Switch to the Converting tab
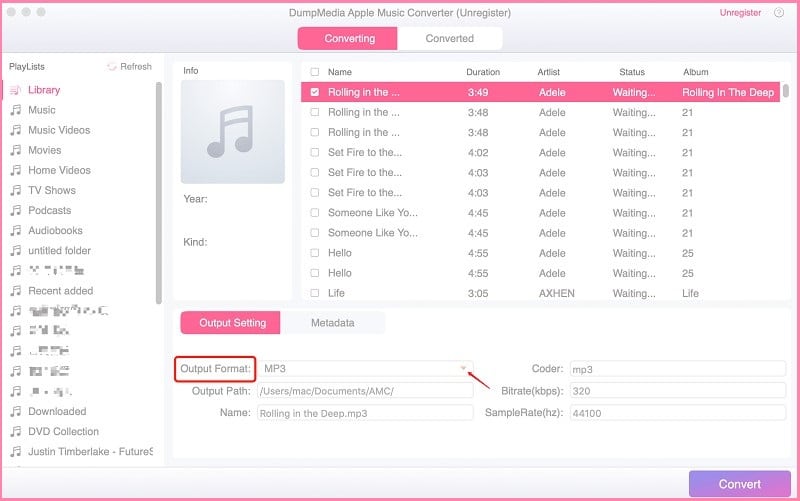Image resolution: width=800 pixels, height=501 pixels. pos(347,39)
